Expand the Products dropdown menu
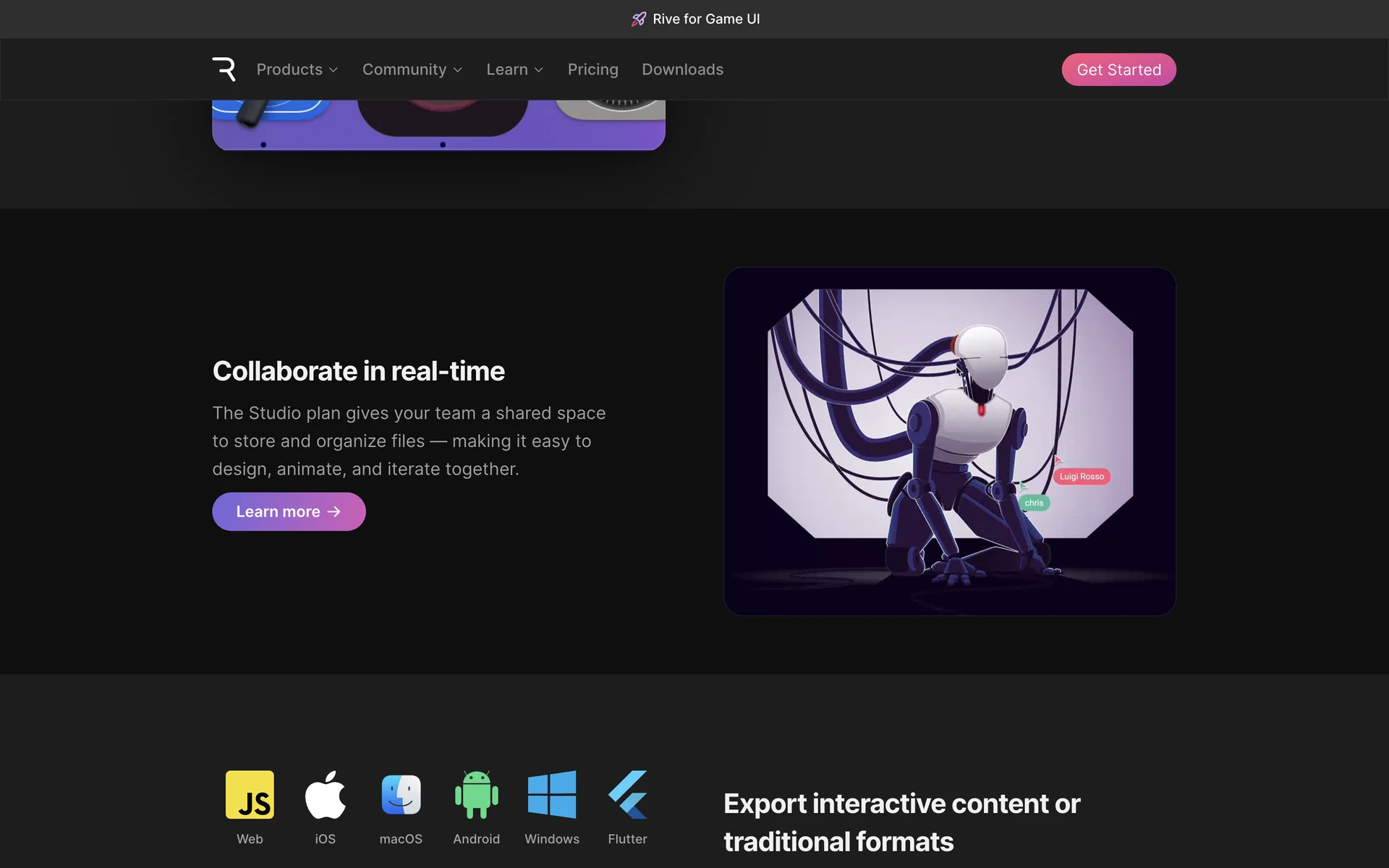Screen dimensions: 1389x868 (x=297, y=69)
